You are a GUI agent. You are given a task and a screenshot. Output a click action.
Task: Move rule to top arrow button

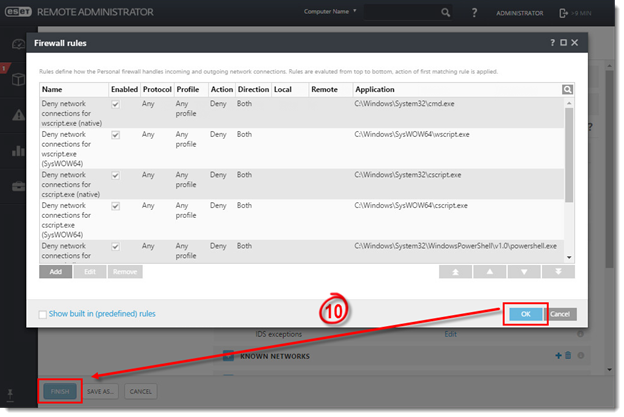[455, 272]
